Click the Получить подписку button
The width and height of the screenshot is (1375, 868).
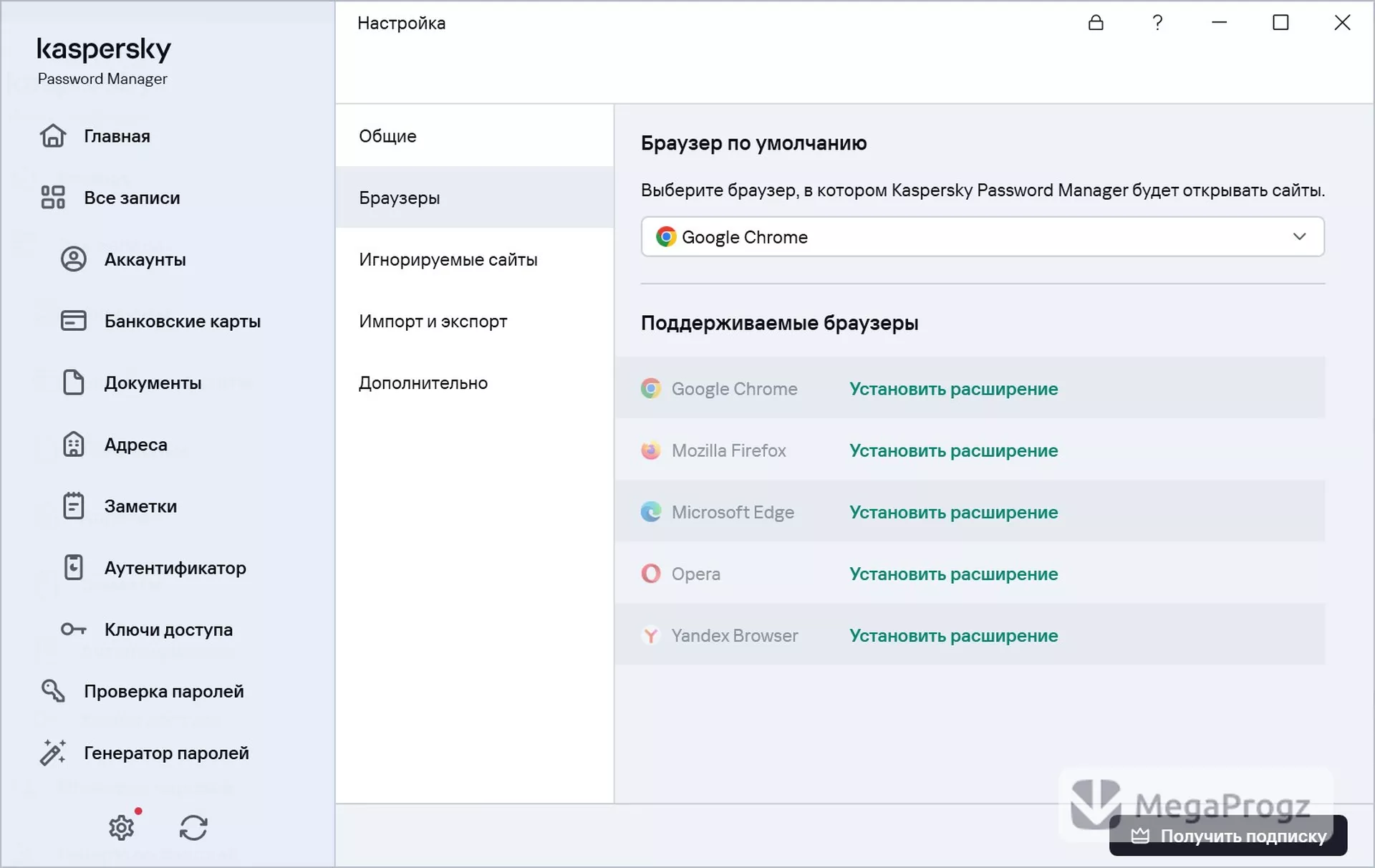click(1228, 835)
